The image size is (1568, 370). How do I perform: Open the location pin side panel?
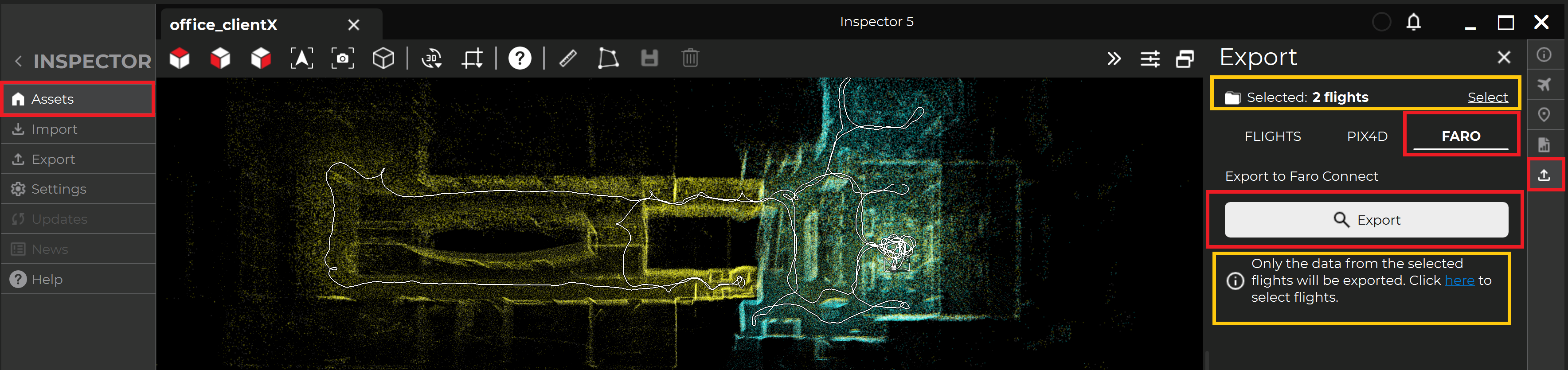coord(1544,114)
